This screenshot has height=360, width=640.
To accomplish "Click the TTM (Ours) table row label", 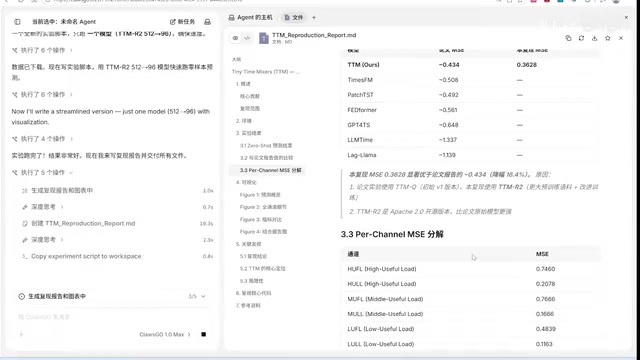I will 363,65.
